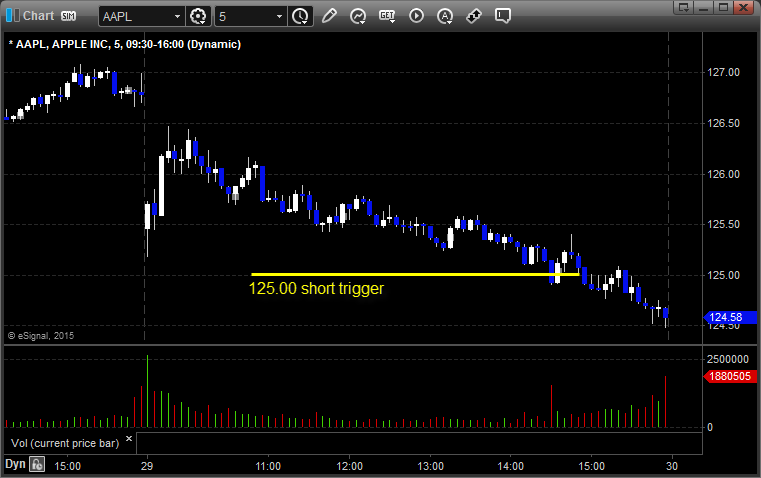Click the window link icon

(x=474, y=16)
